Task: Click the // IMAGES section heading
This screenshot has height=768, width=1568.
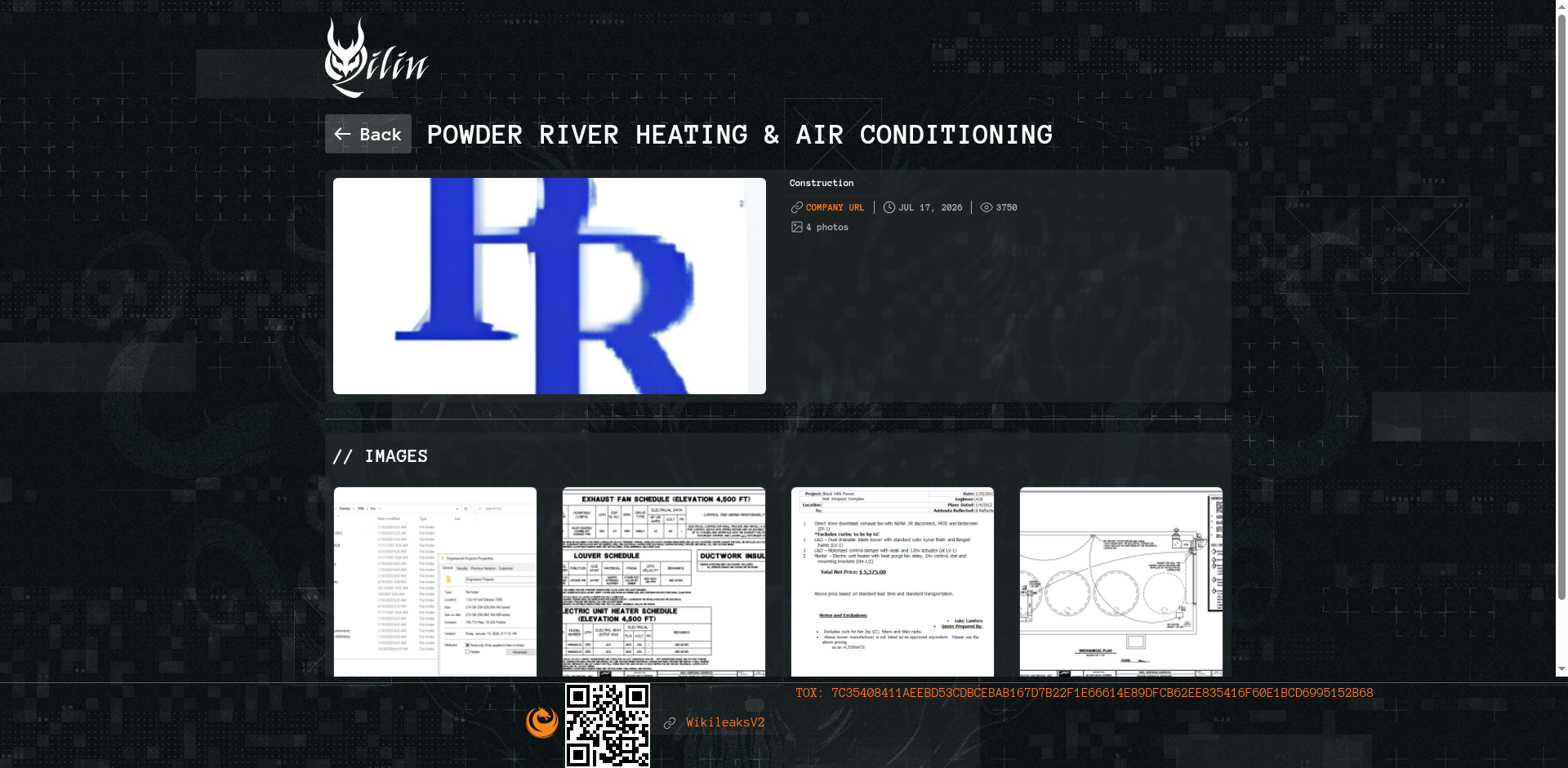Action: tap(381, 456)
